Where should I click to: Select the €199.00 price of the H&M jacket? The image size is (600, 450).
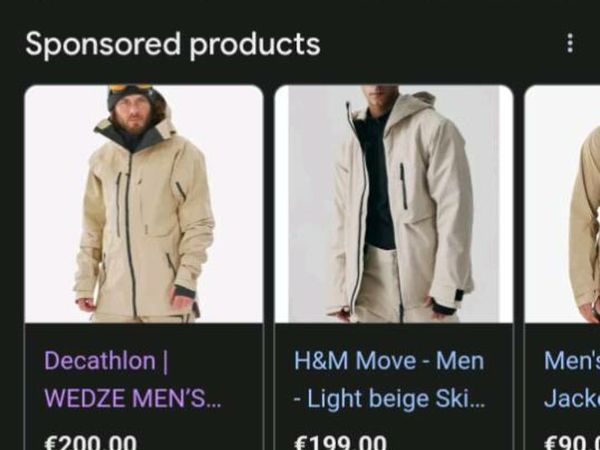click(x=340, y=442)
